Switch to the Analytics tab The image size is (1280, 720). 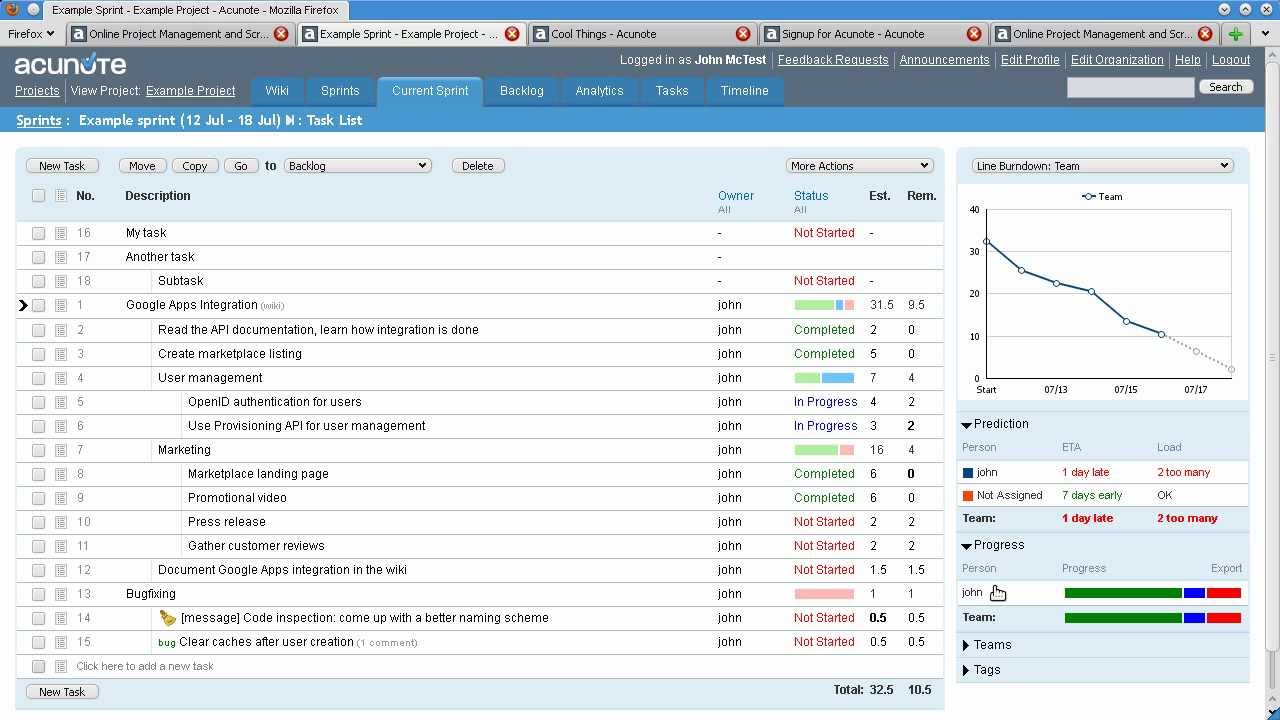[x=599, y=91]
